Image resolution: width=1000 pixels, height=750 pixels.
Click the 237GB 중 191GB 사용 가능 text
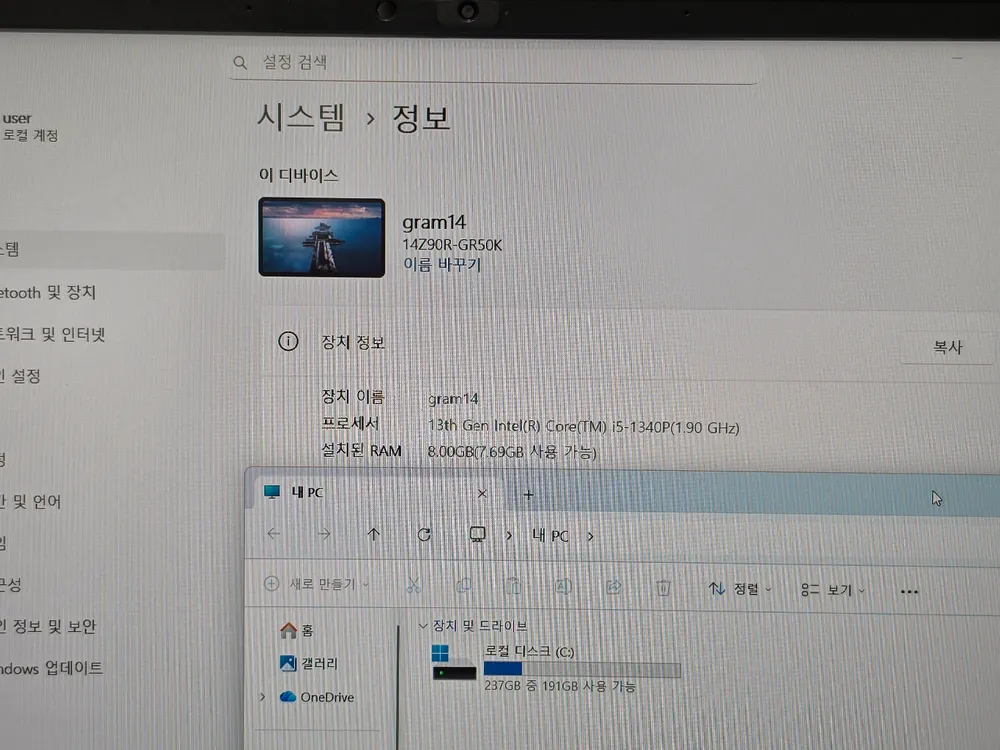pos(559,686)
